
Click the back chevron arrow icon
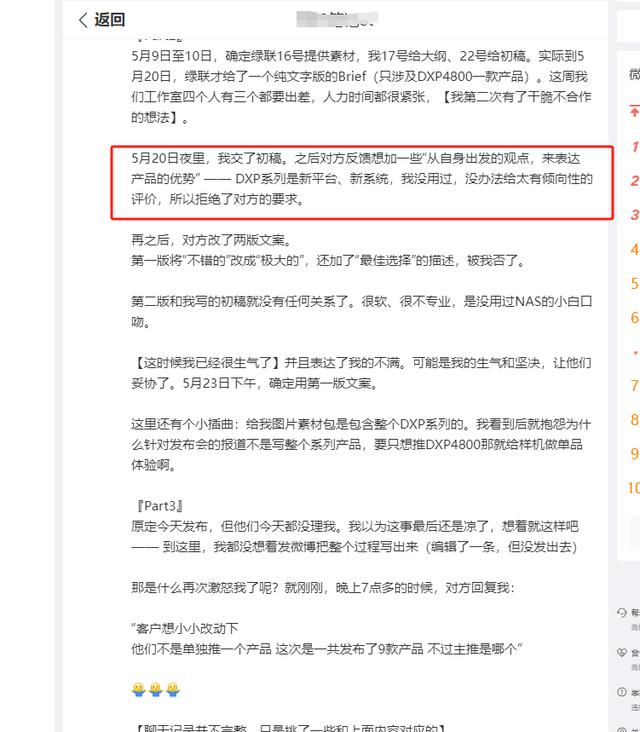pyautogui.click(x=83, y=20)
